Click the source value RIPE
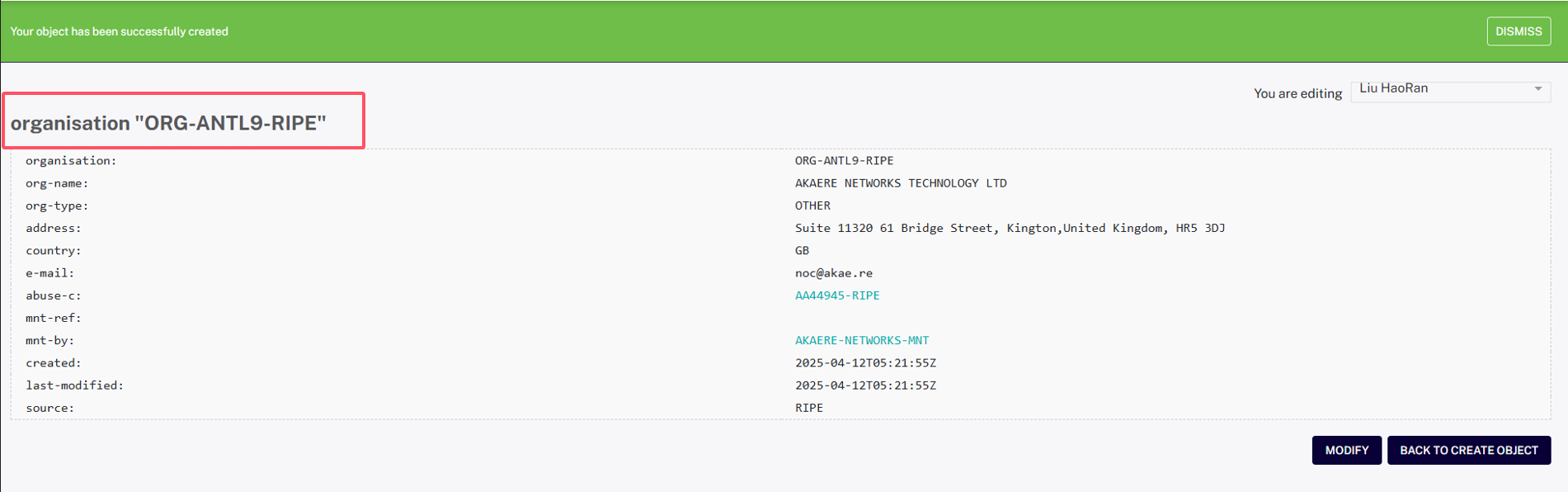 click(x=808, y=408)
